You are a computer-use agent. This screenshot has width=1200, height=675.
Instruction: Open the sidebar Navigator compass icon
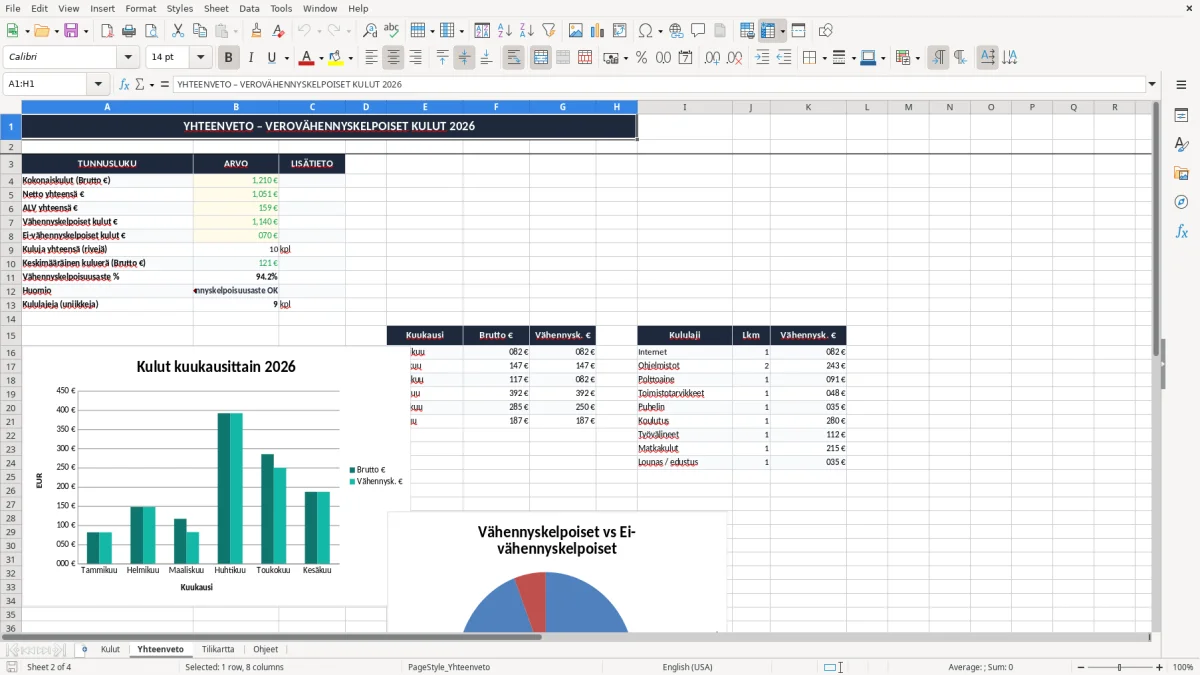point(1181,202)
